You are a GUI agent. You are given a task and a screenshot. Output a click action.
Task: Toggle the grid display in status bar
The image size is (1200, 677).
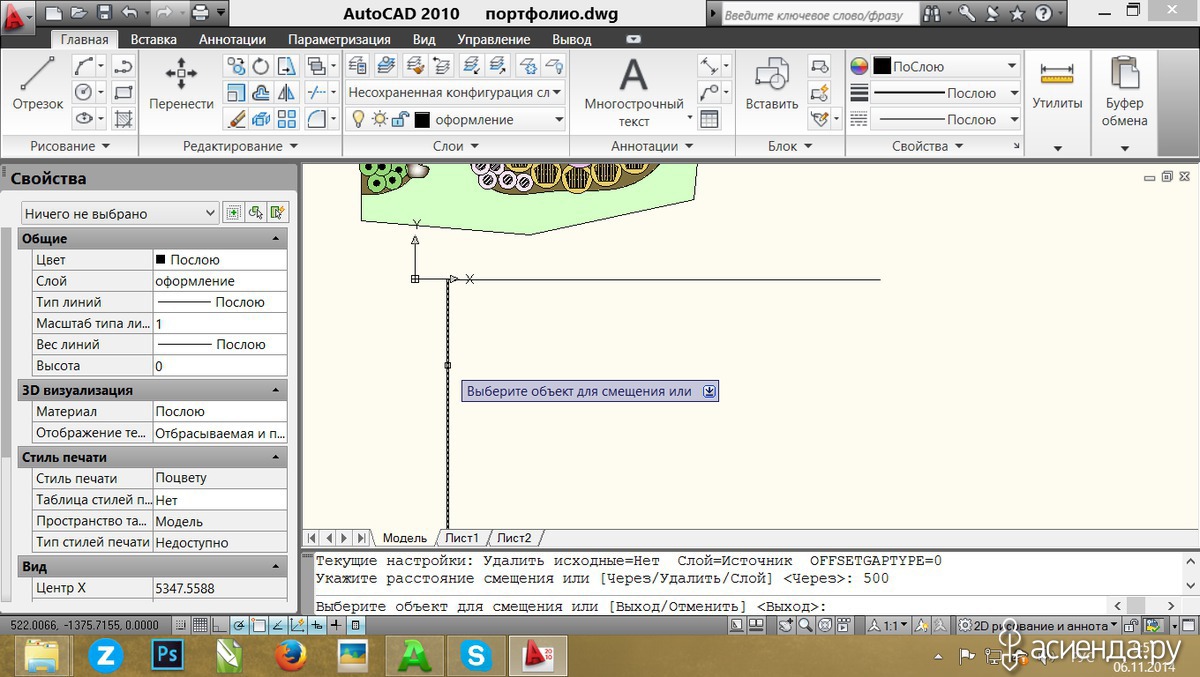point(200,625)
